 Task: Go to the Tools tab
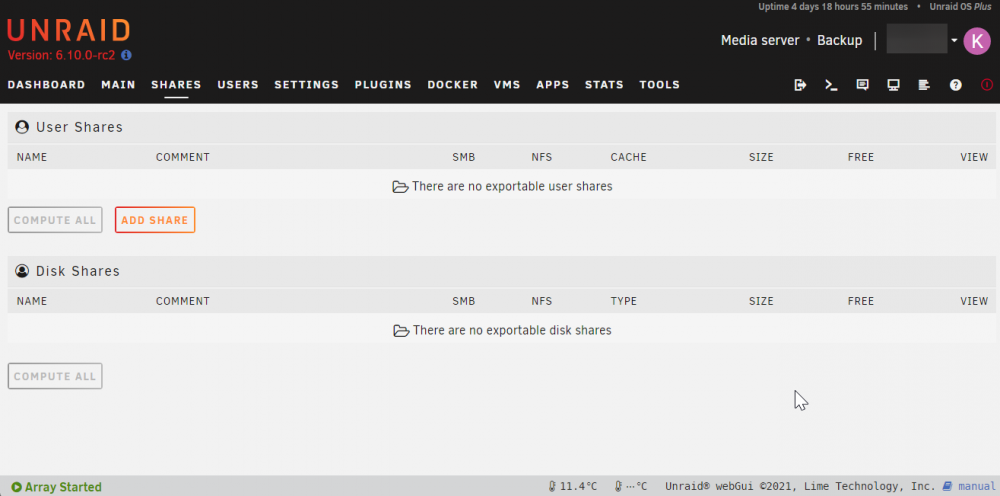[660, 85]
